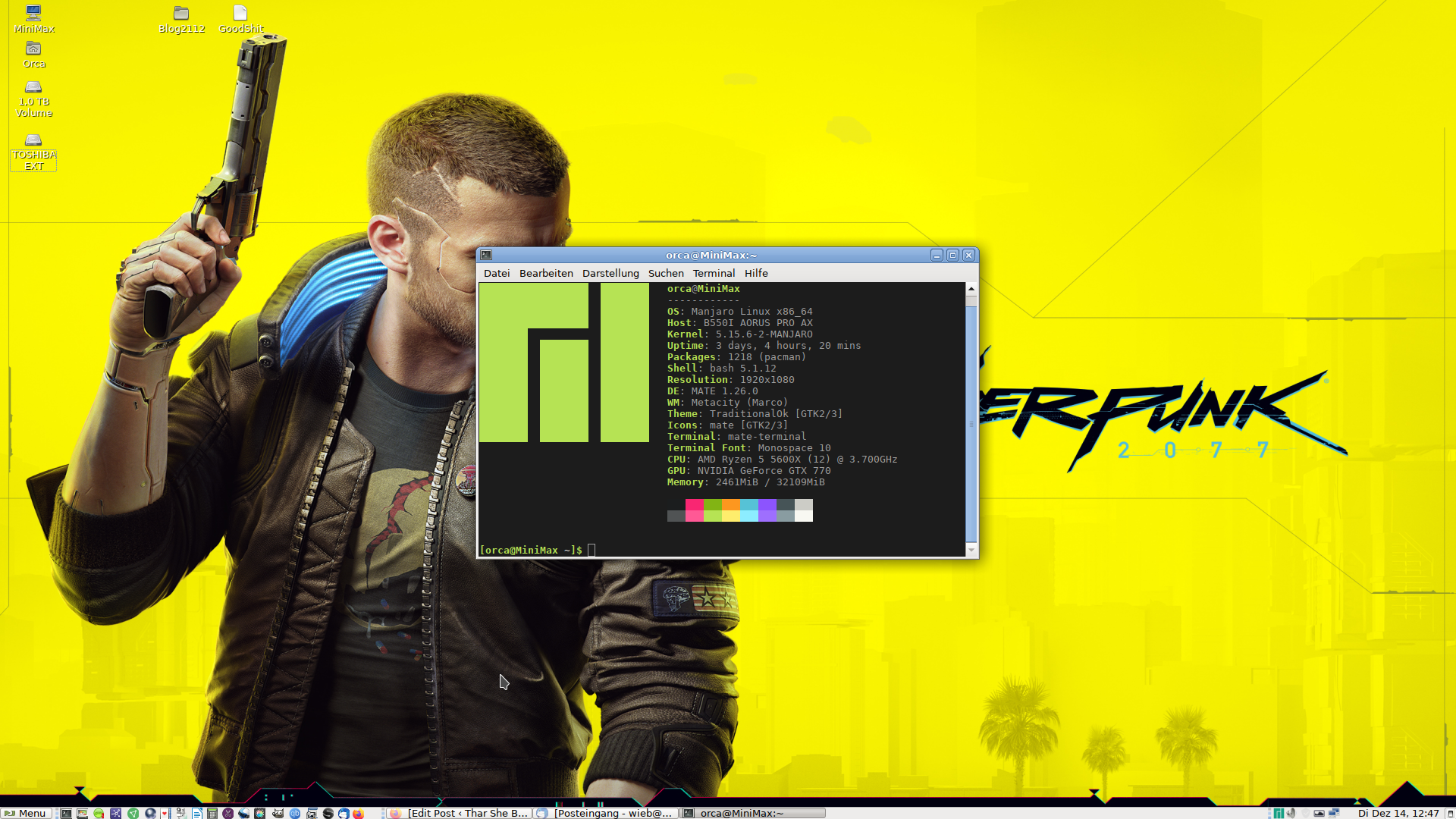Open the volume tray icon
The height and width of the screenshot is (819, 1456).
[1291, 813]
